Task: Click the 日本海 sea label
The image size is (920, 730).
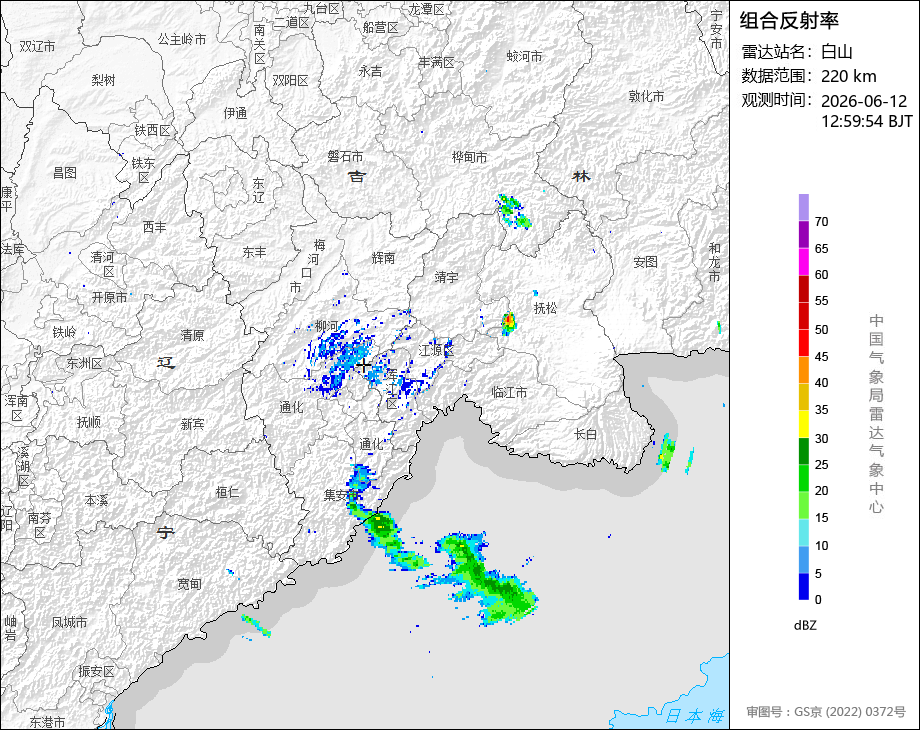Action: [695, 716]
